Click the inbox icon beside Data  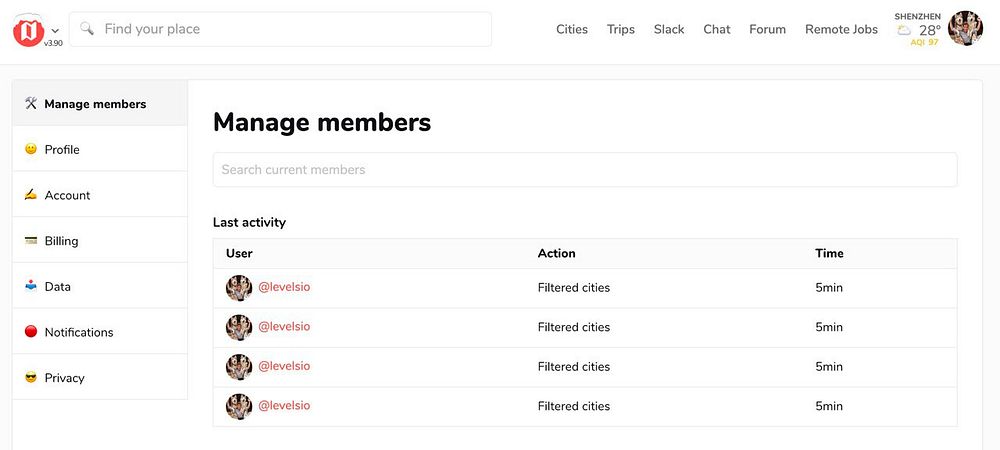pos(31,286)
